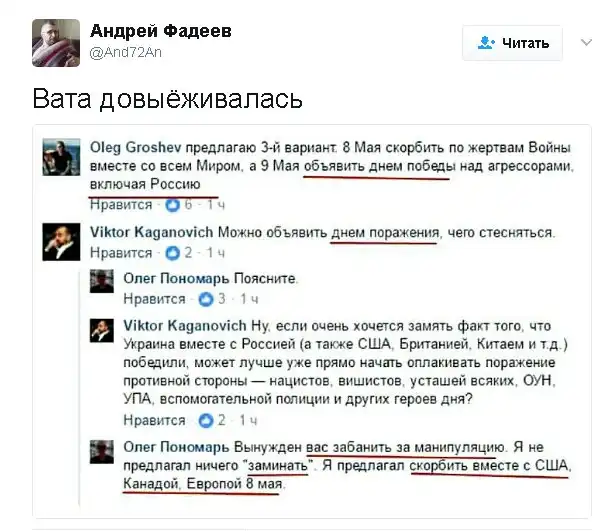Click Oleg Groshev's avatar picture
The width and height of the screenshot is (616, 531).
point(61,157)
